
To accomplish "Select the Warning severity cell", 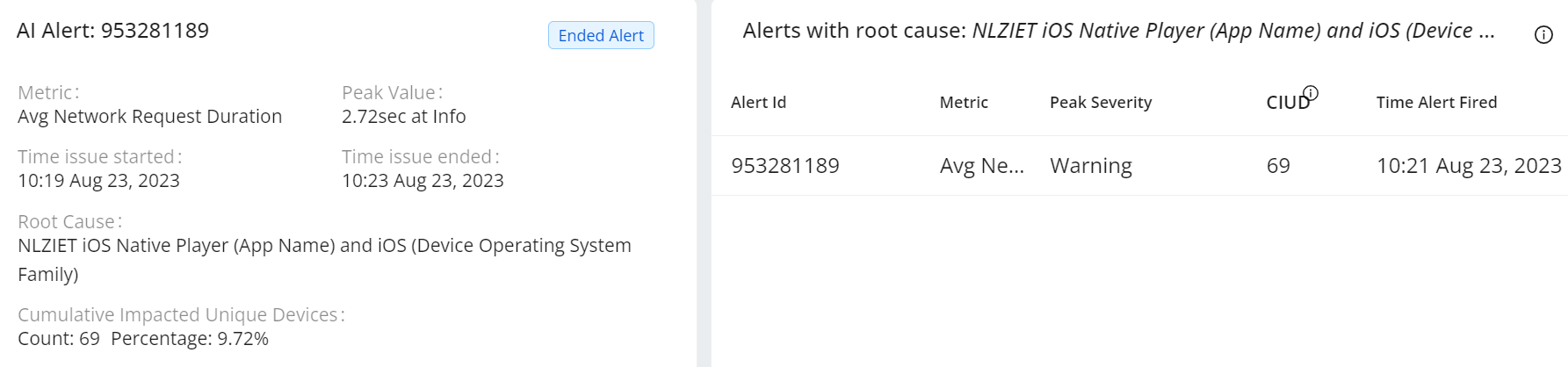I will tap(1090, 166).
